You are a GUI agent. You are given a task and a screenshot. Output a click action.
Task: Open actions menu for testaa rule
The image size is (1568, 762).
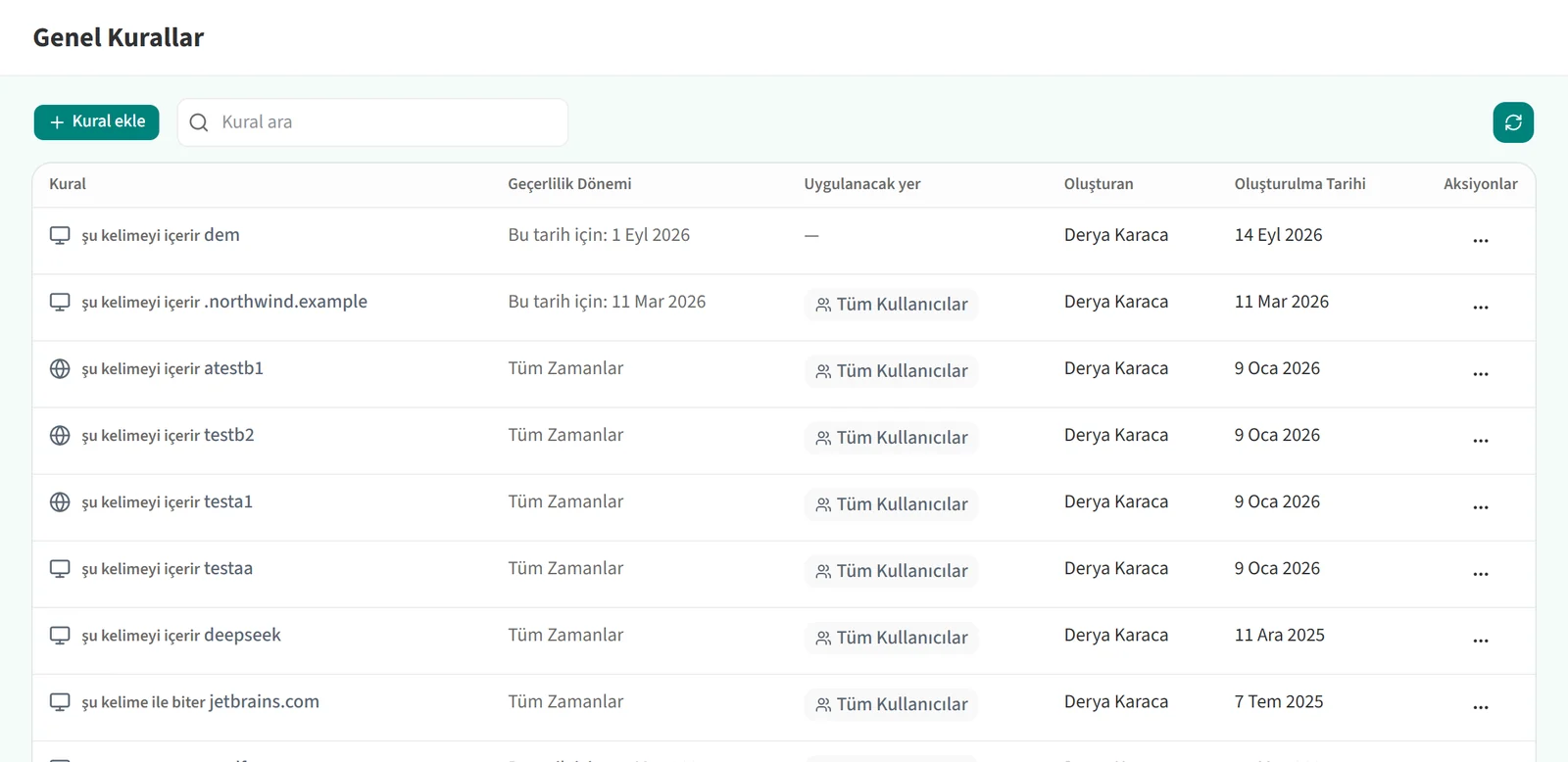pyautogui.click(x=1480, y=573)
